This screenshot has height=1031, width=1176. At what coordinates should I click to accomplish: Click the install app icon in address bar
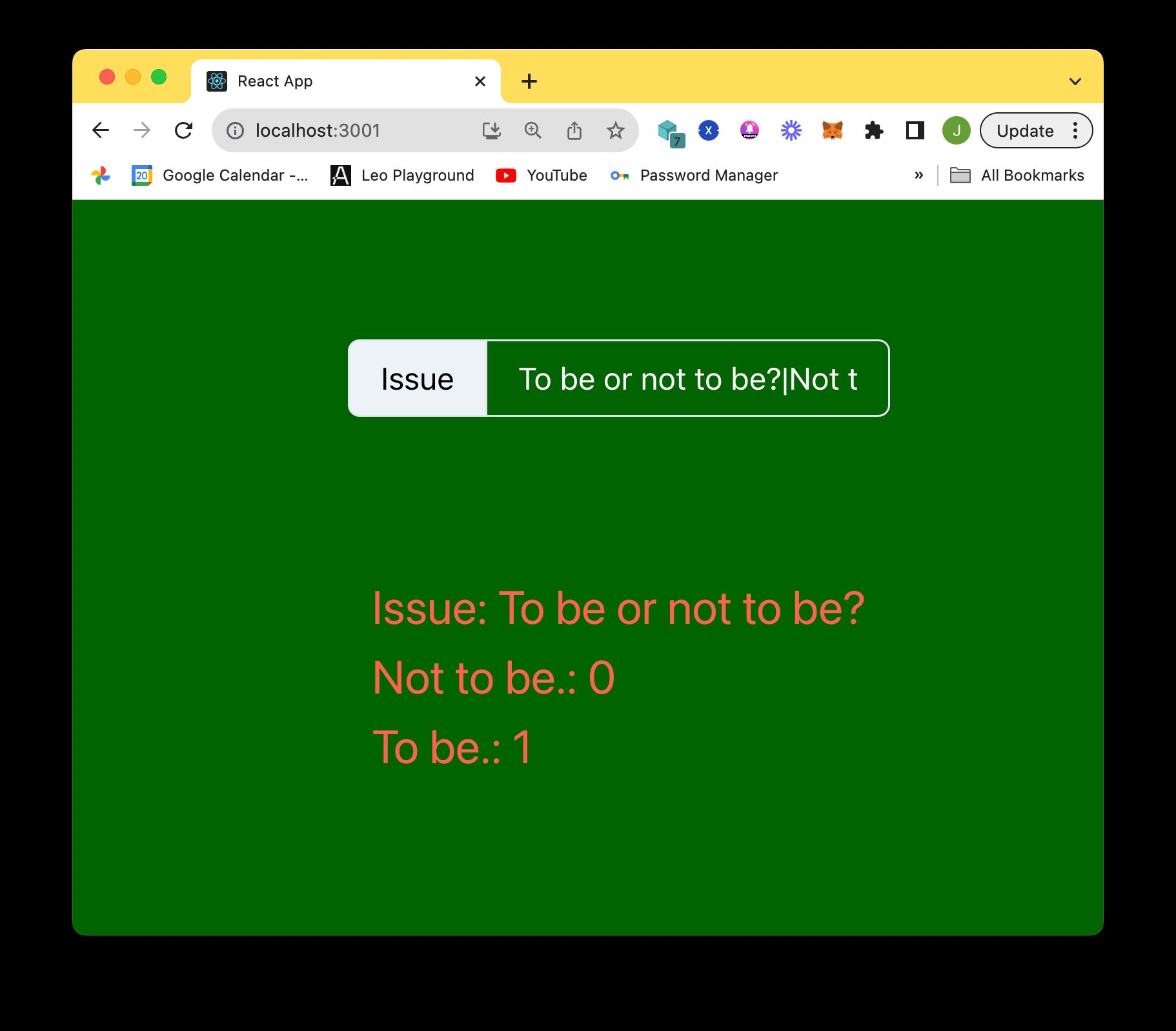pyautogui.click(x=492, y=131)
